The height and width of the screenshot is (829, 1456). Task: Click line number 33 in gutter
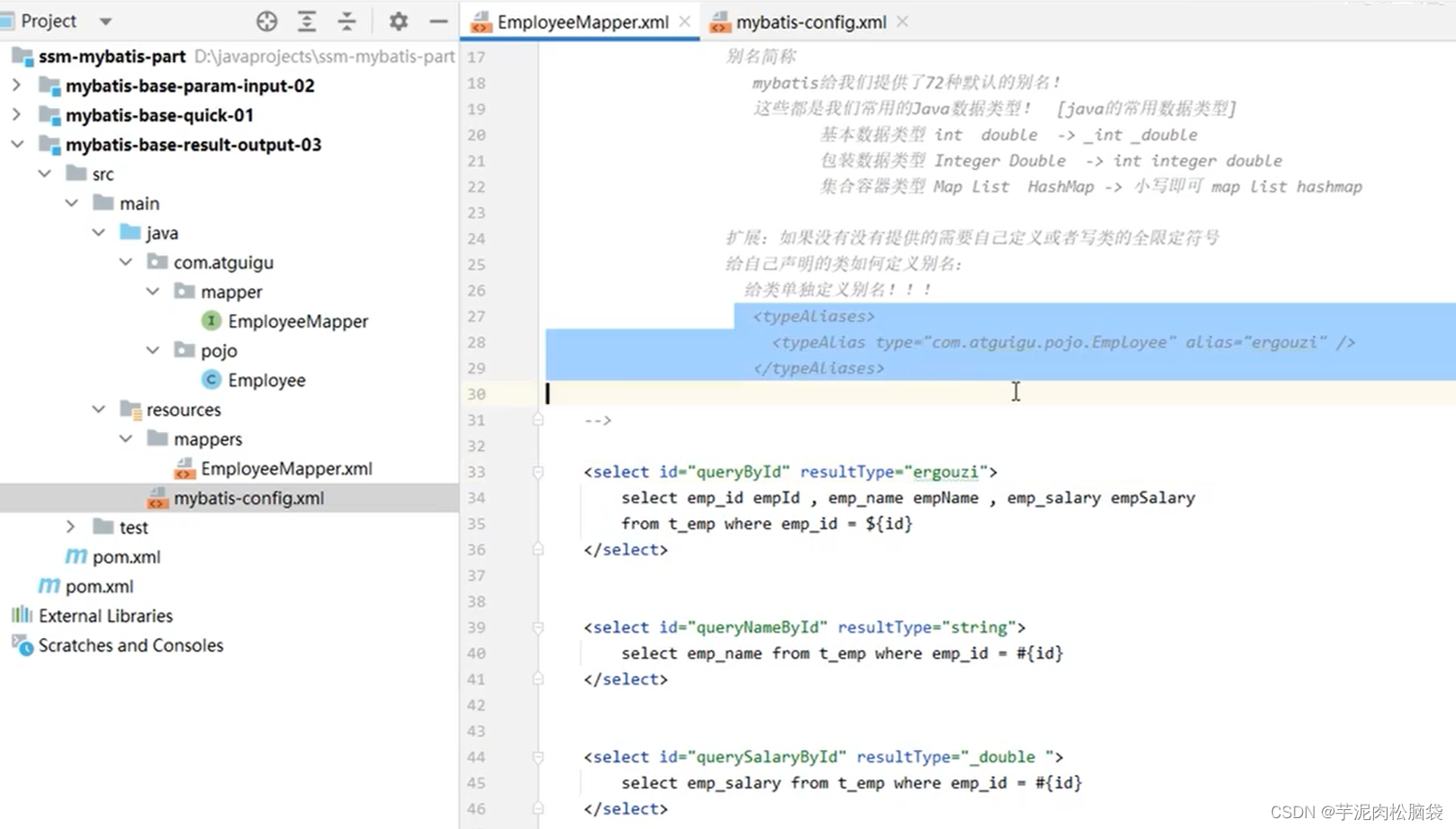click(x=476, y=472)
